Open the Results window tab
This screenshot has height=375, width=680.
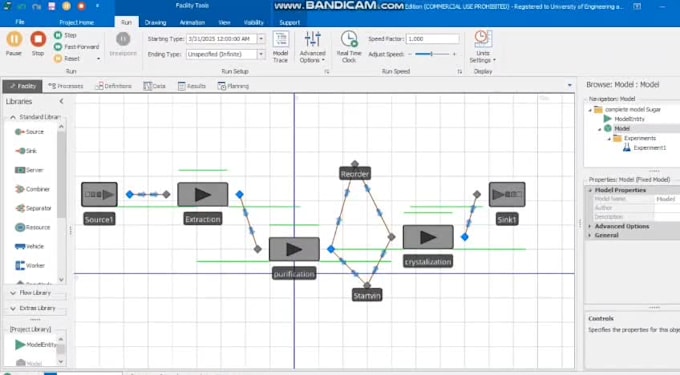pos(192,86)
